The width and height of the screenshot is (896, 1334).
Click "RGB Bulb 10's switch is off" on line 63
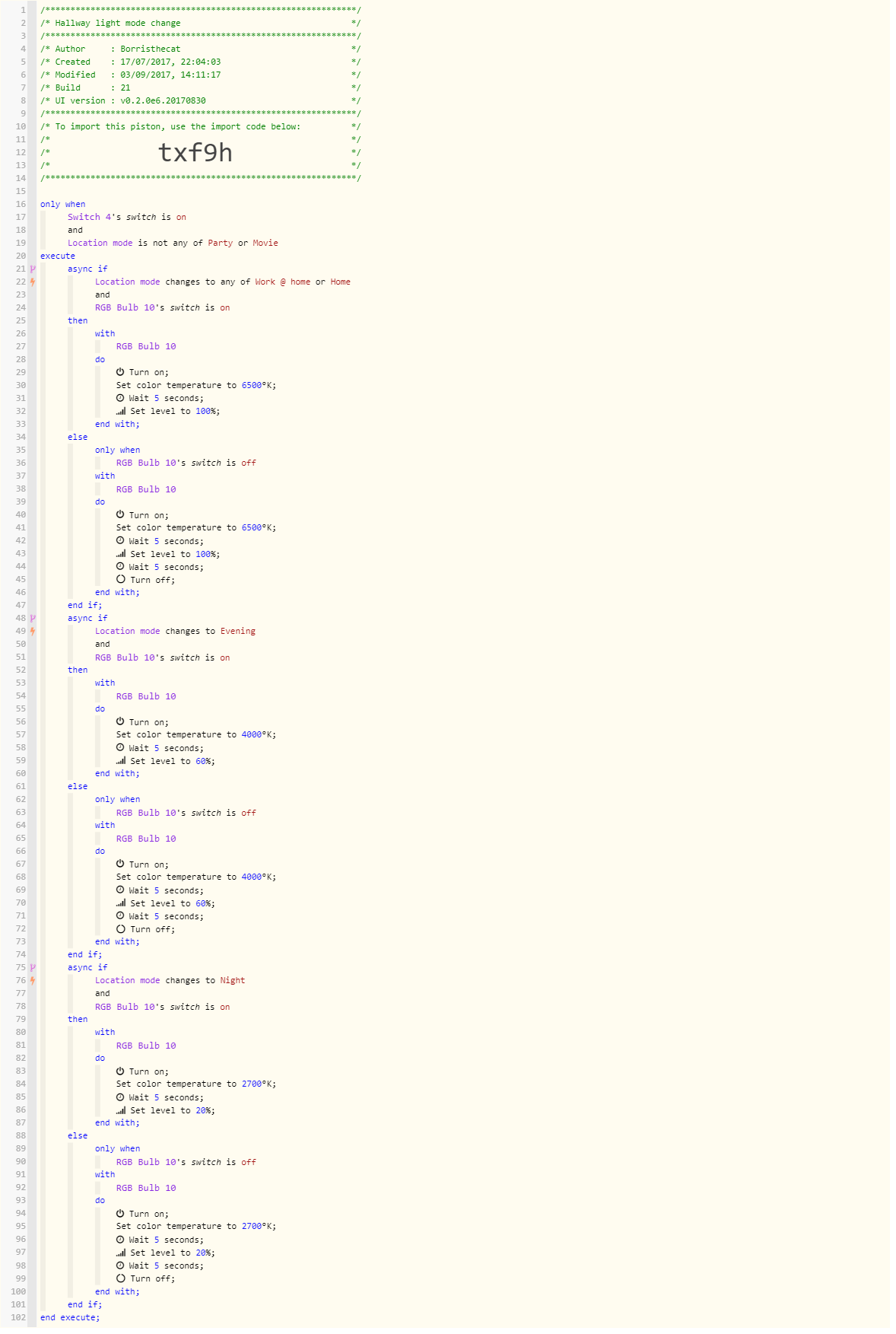click(x=186, y=813)
